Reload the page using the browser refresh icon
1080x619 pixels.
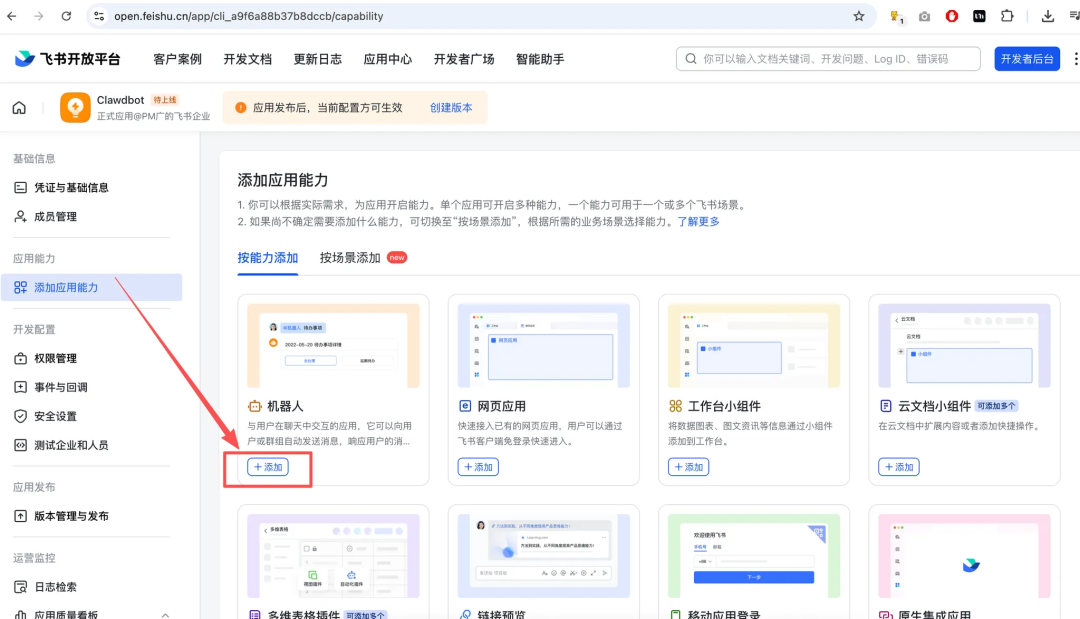pyautogui.click(x=66, y=16)
